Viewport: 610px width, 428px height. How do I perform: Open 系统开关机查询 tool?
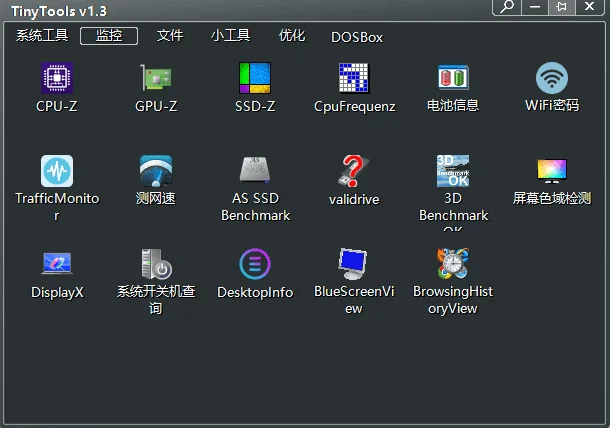pyautogui.click(x=155, y=265)
